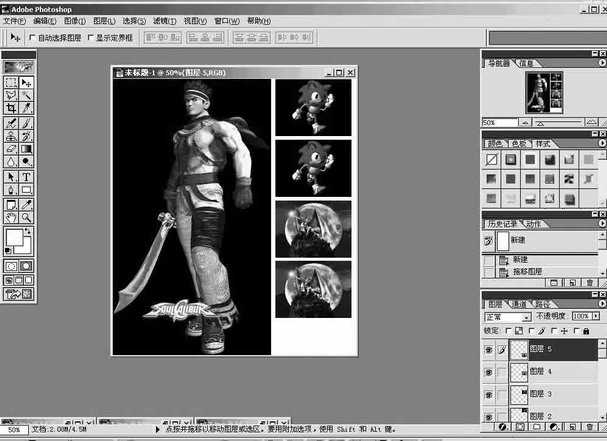The height and width of the screenshot is (441, 607).
Task: Select the Hand tool
Action: [11, 216]
